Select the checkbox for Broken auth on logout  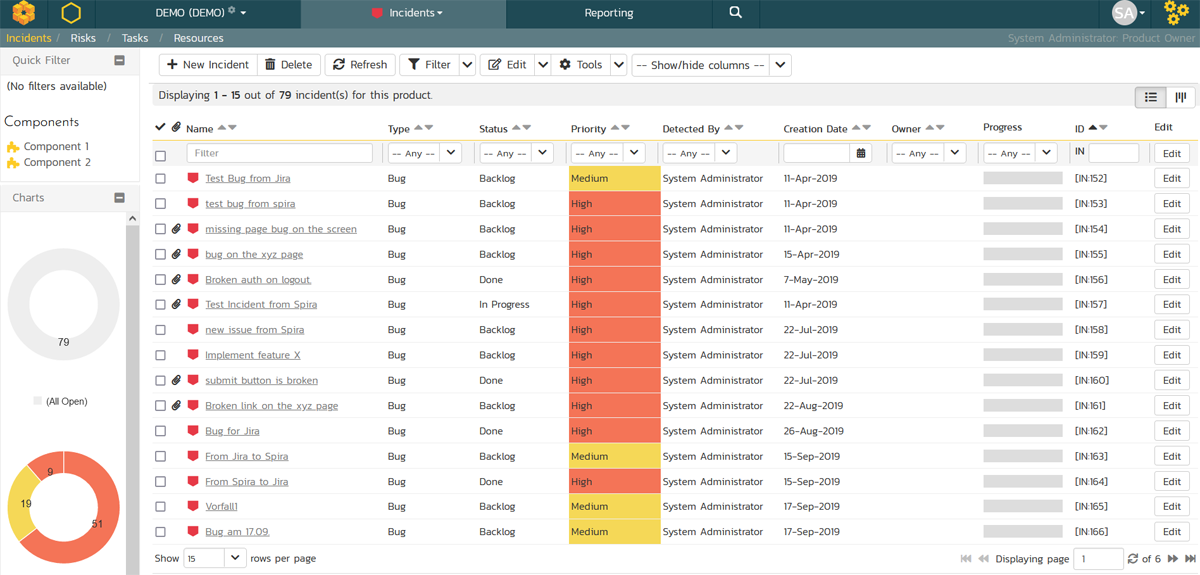point(160,280)
